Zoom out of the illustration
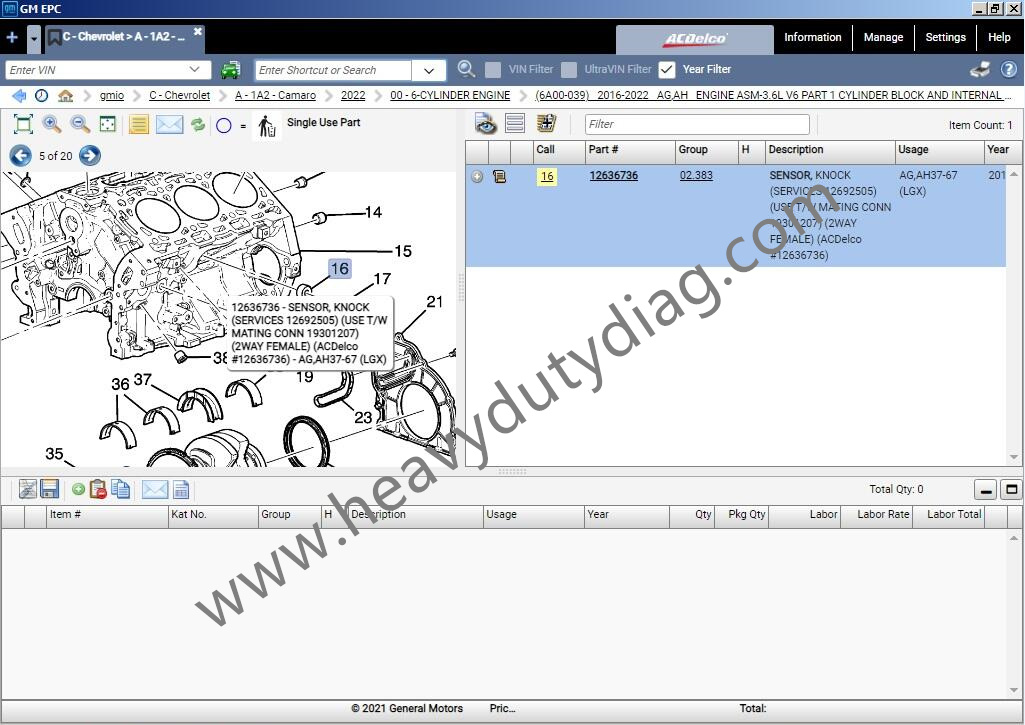The height and width of the screenshot is (725, 1025). [80, 124]
